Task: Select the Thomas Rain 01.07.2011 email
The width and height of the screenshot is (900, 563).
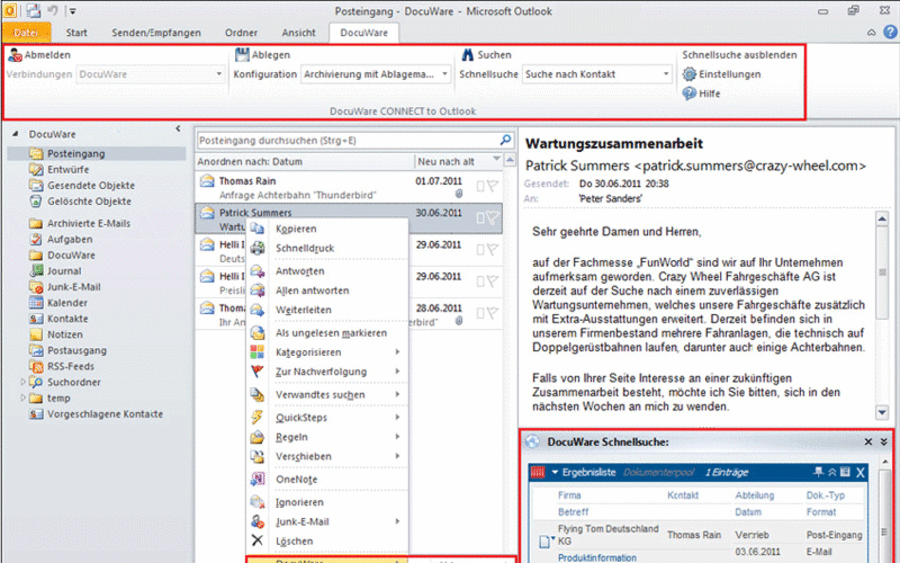Action: pos(348,187)
